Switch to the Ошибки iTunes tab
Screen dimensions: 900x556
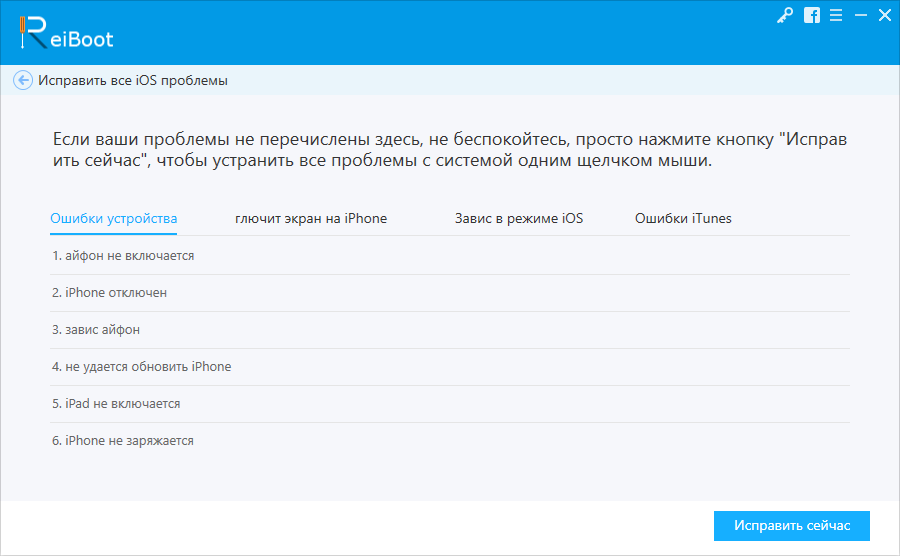coord(683,219)
